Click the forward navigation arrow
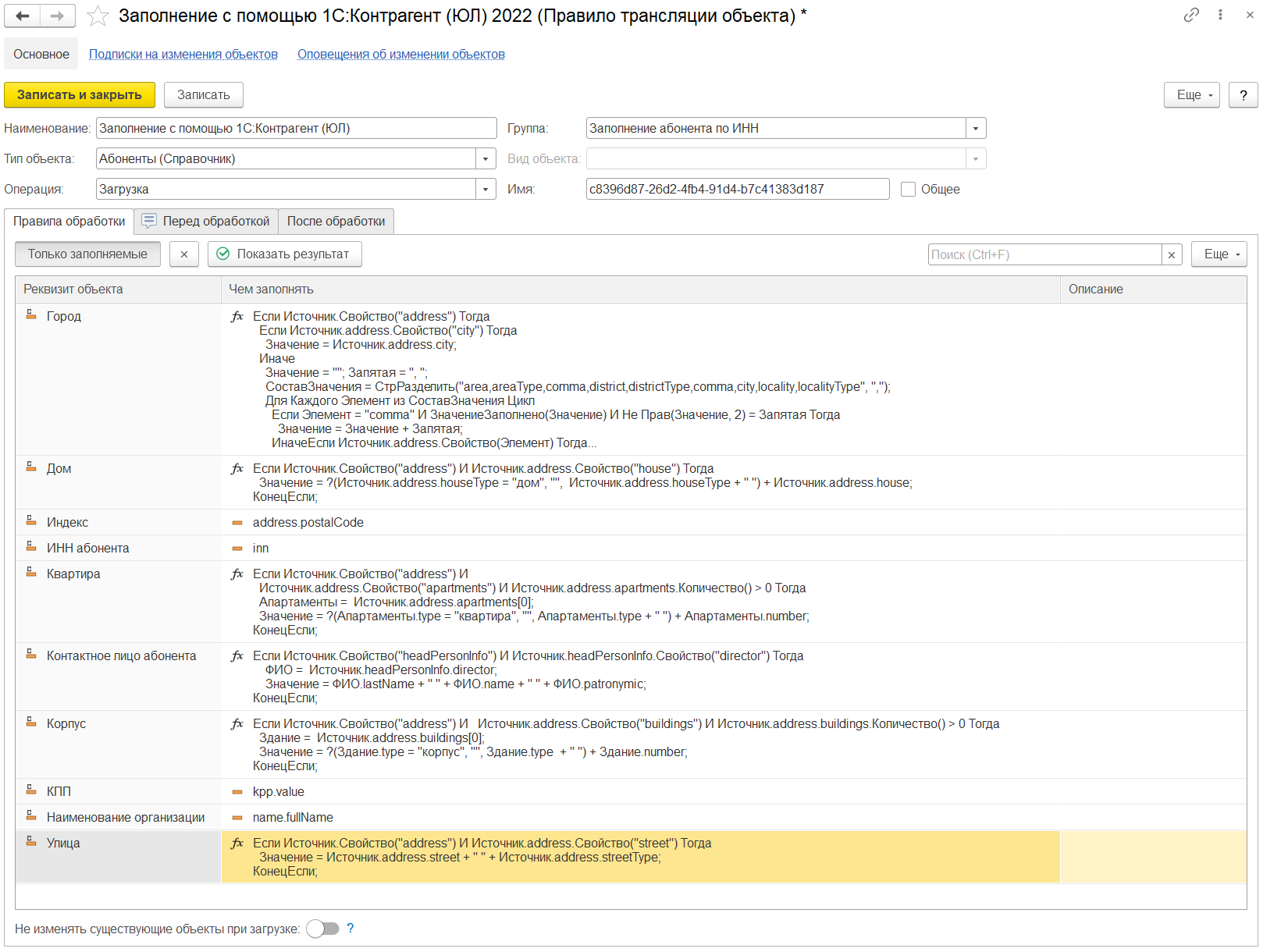This screenshot has height=952, width=1263. 57,16
